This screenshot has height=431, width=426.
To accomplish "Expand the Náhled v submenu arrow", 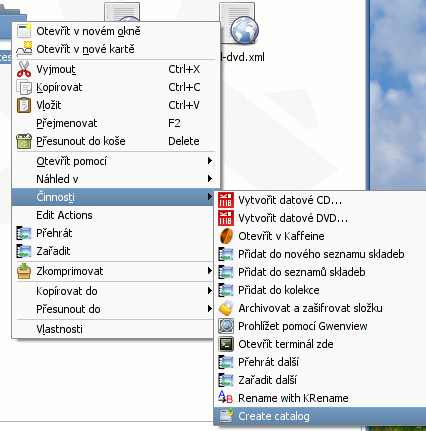I will pyautogui.click(x=210, y=179).
